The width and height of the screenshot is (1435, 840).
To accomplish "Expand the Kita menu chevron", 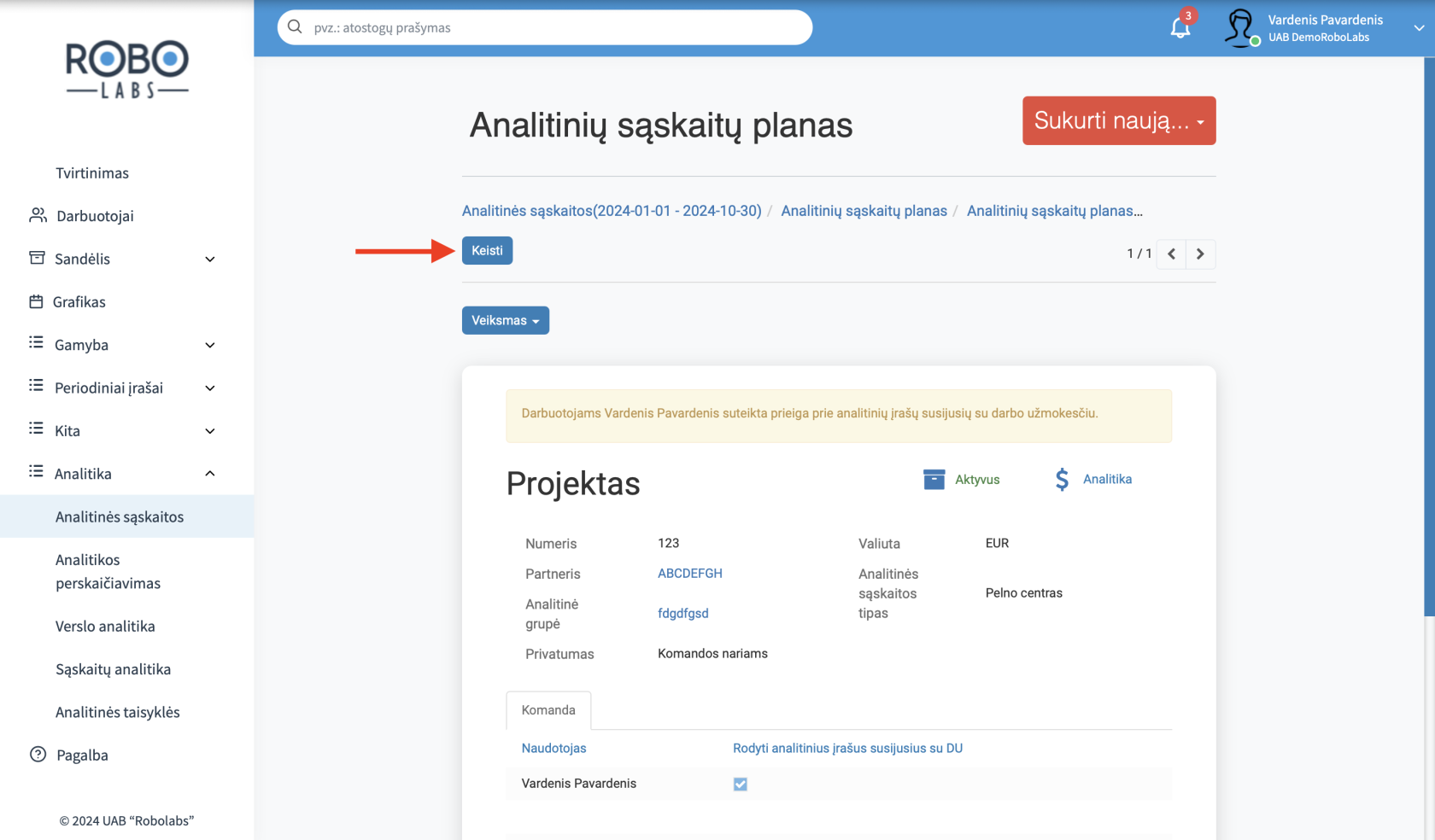I will [x=210, y=431].
